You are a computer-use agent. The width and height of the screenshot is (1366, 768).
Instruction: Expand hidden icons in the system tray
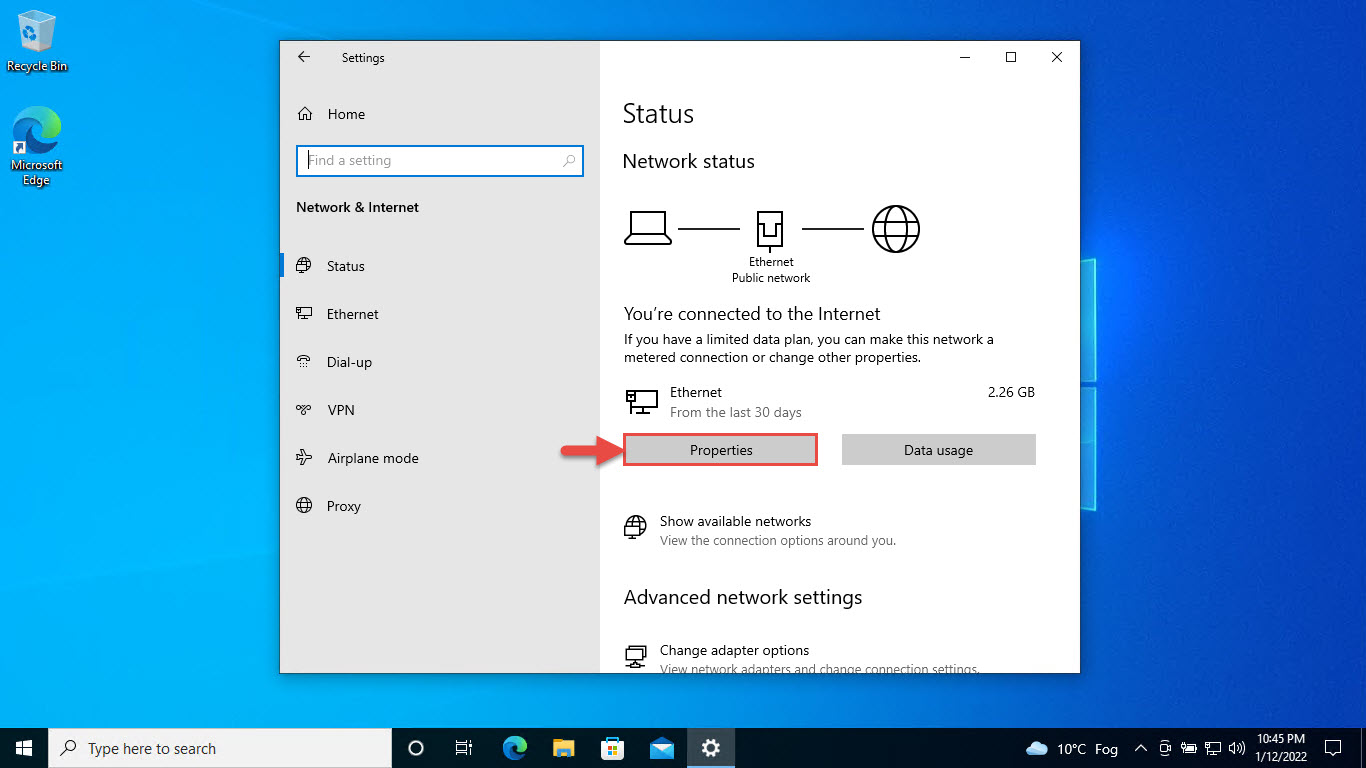(1140, 748)
